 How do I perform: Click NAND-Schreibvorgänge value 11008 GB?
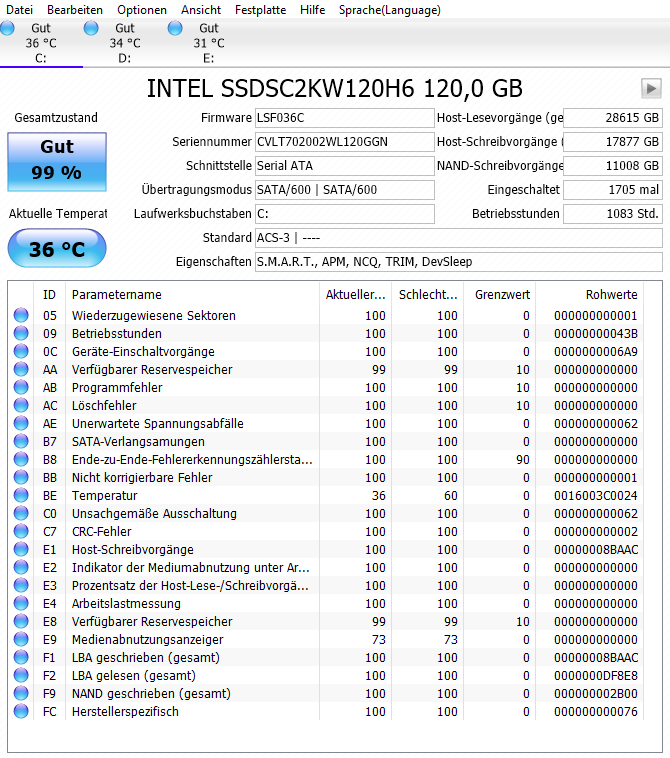[x=612, y=166]
